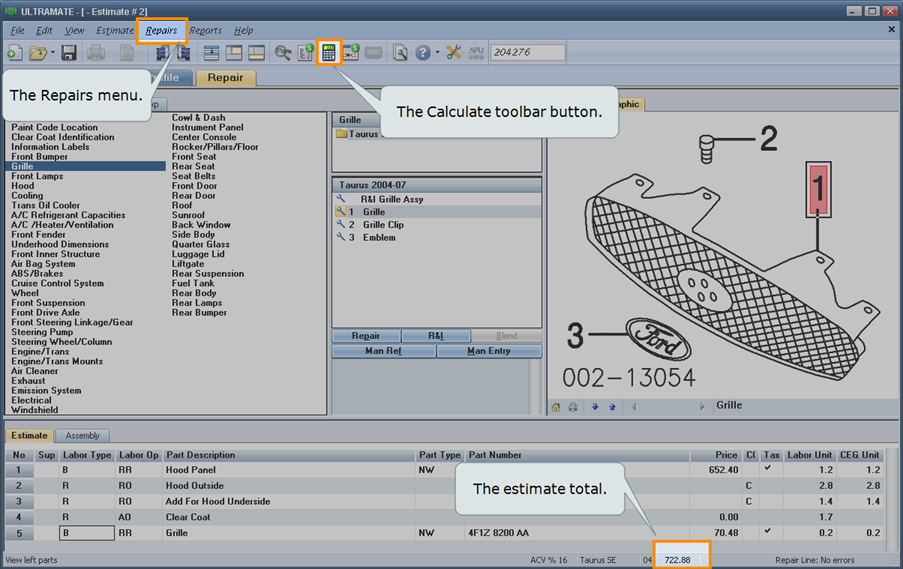Toggle Tax checkbox on the Hood Panel row
The width and height of the screenshot is (903, 569).
[767, 469]
